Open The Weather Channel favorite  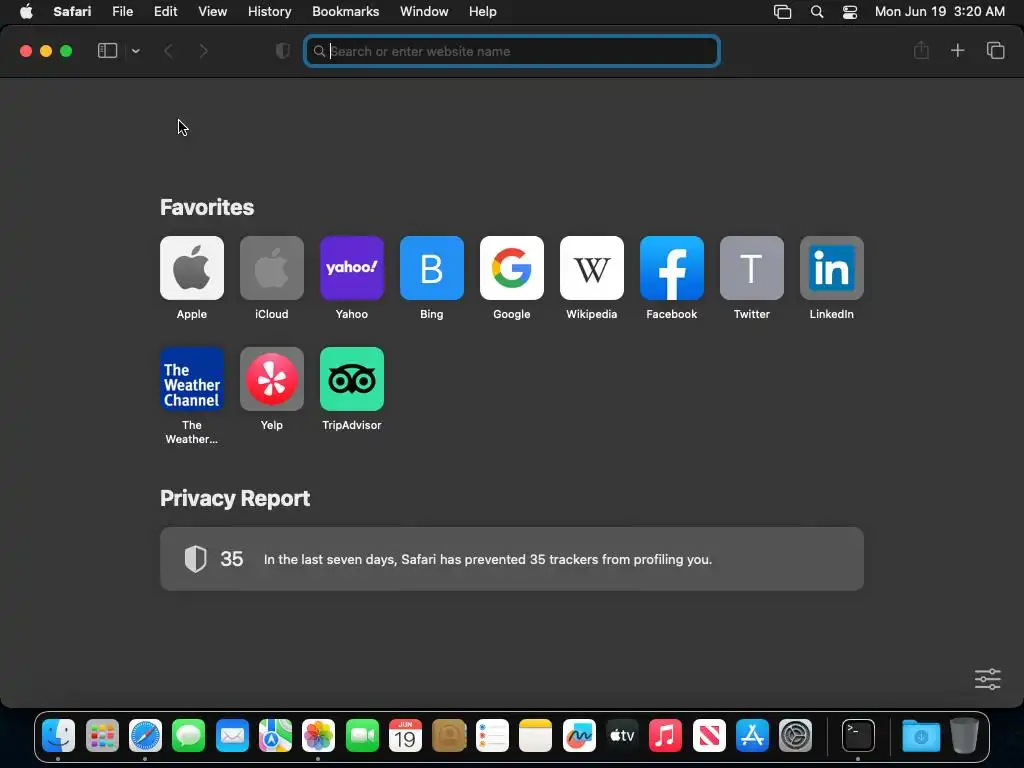point(191,379)
